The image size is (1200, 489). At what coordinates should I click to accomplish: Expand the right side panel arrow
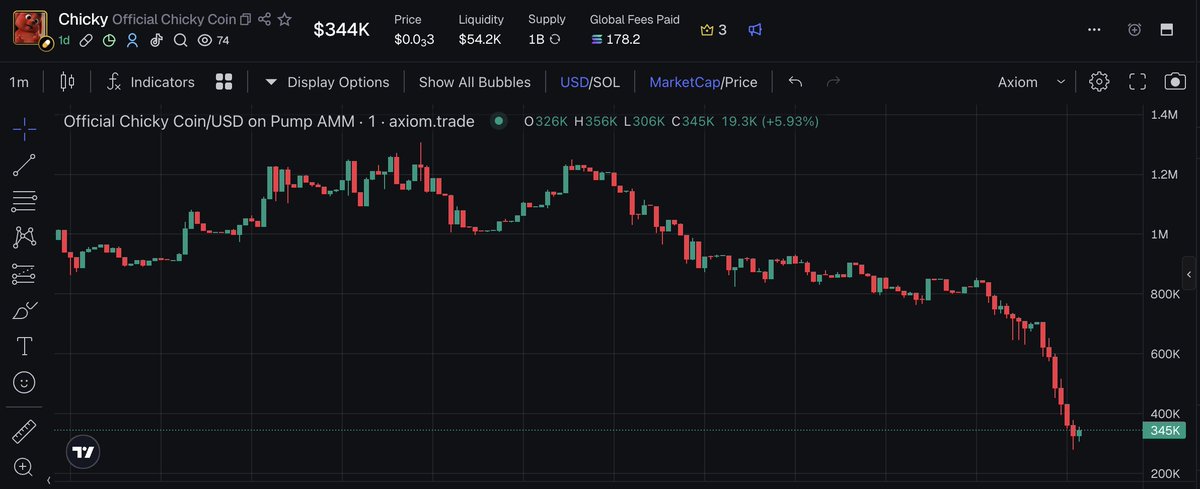point(1189,273)
